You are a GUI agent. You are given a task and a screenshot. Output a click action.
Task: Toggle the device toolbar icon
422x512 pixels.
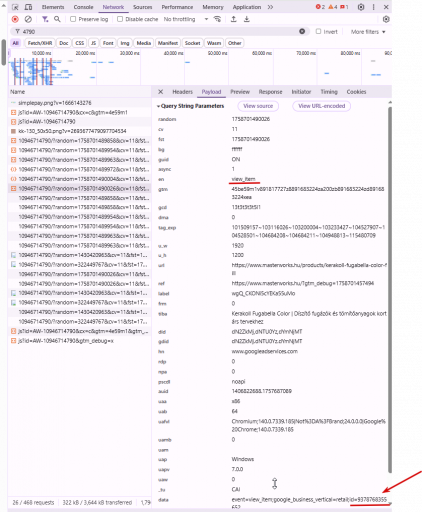click(29, 7)
